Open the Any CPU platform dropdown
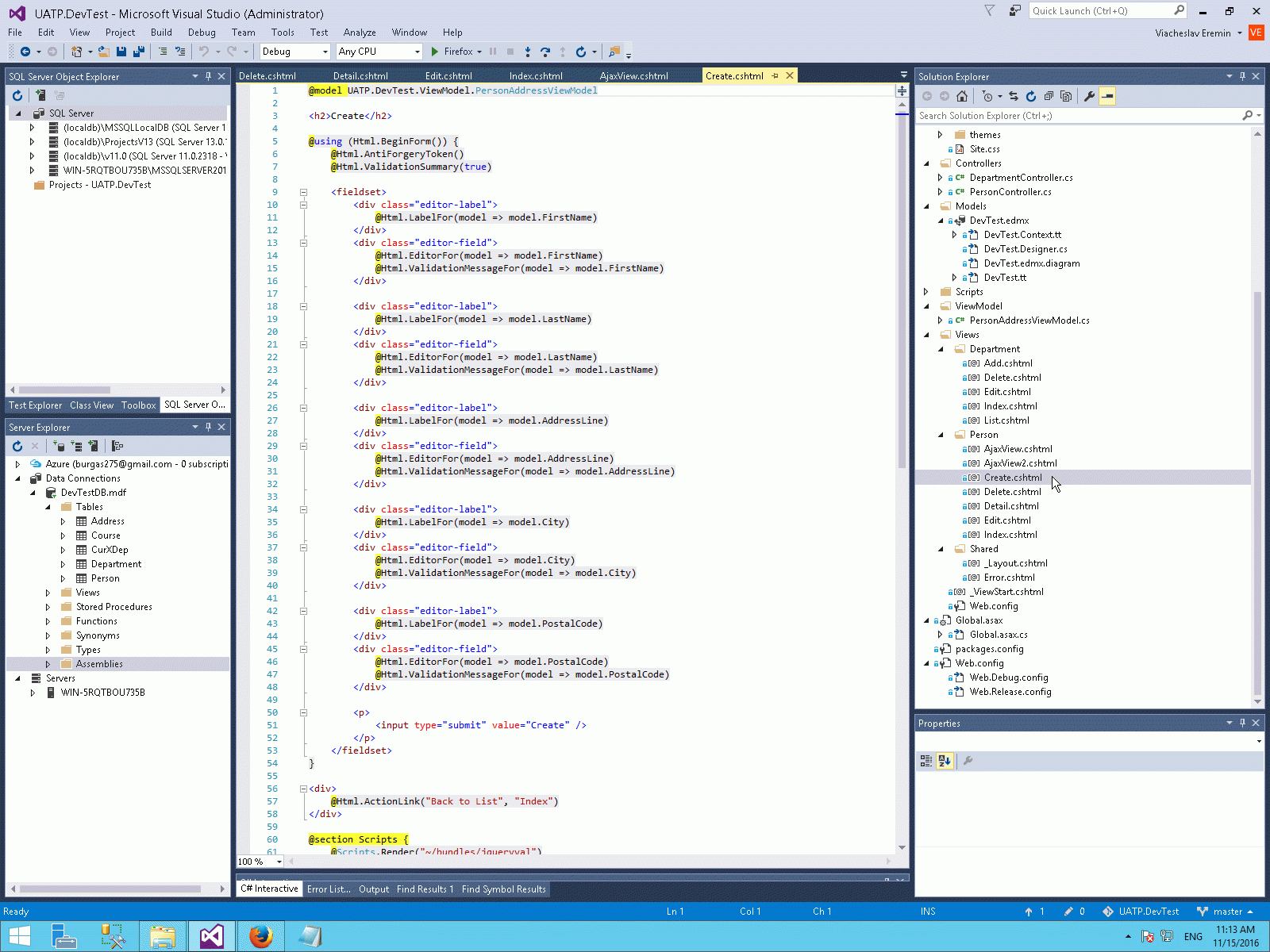 (418, 52)
